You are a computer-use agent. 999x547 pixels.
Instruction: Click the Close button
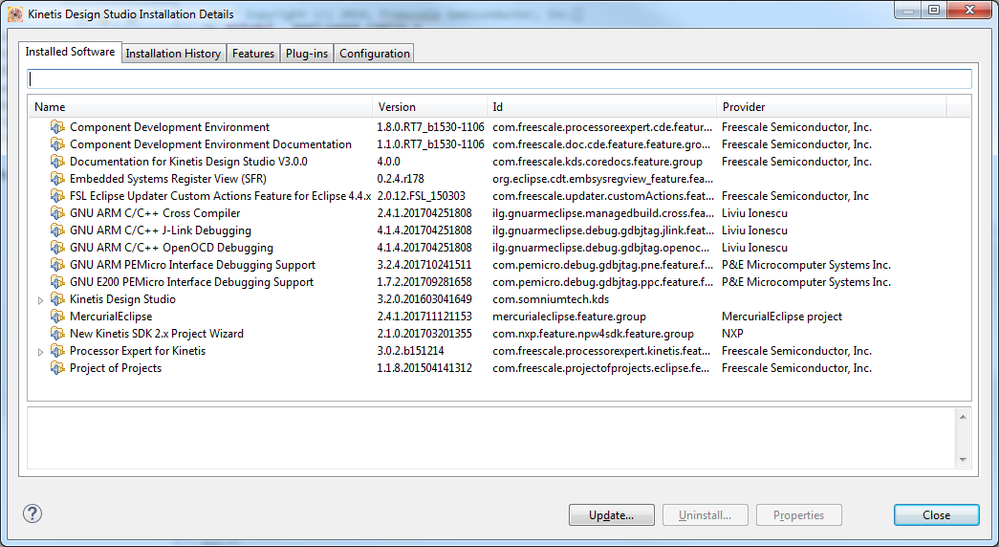coord(937,515)
